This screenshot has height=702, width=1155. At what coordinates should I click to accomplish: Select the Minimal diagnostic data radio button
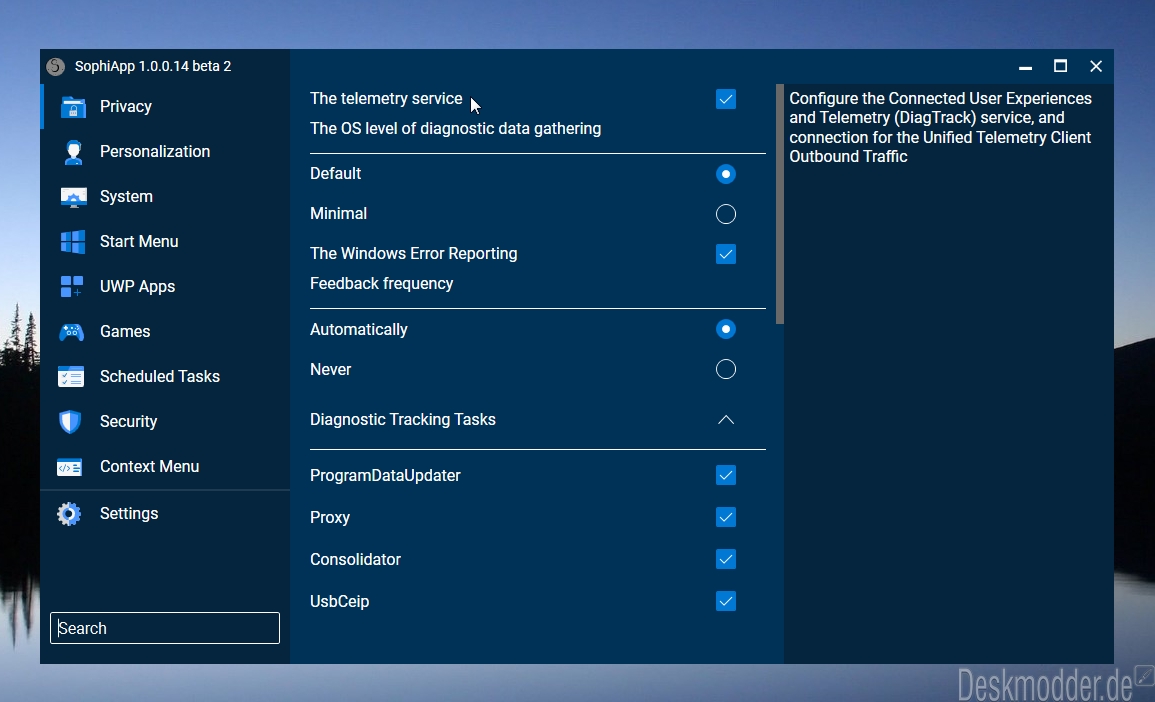point(726,214)
